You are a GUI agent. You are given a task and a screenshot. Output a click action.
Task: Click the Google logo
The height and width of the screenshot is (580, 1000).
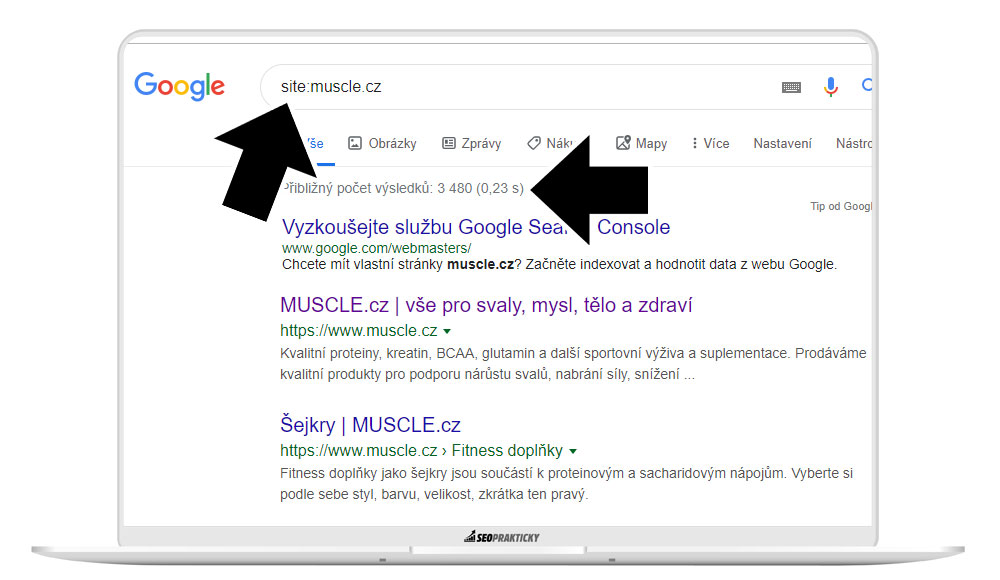pos(179,86)
